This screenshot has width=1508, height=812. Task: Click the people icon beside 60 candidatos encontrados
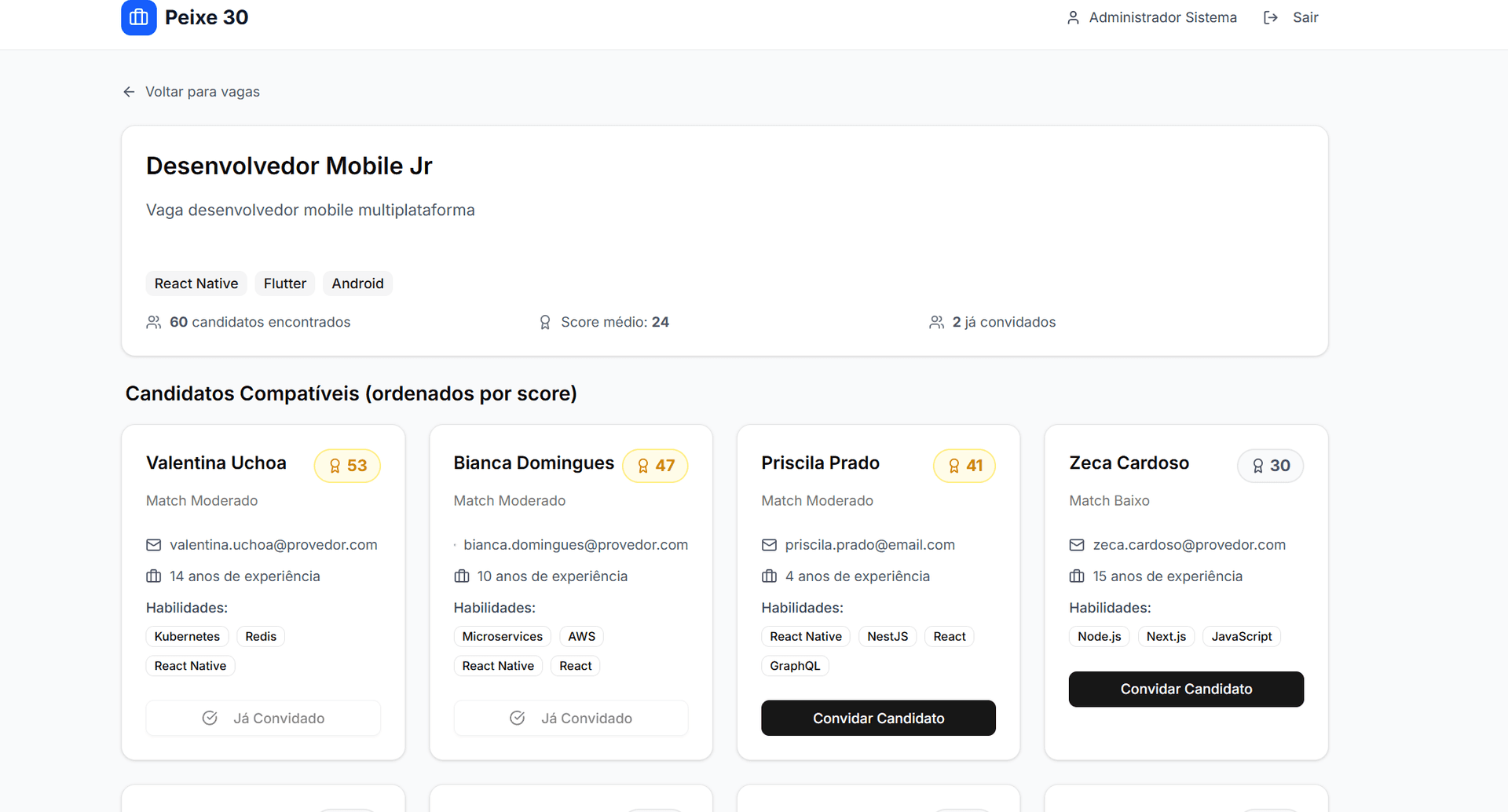coord(154,322)
